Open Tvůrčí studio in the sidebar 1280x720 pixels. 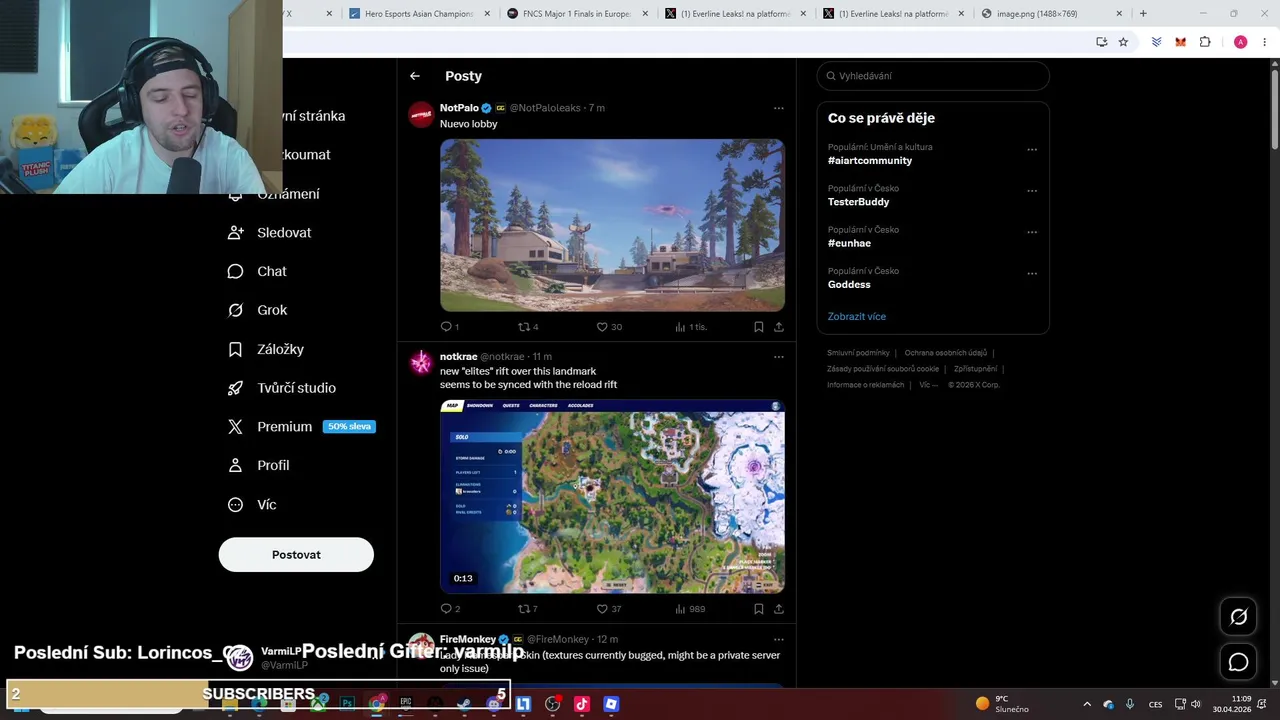(282, 388)
